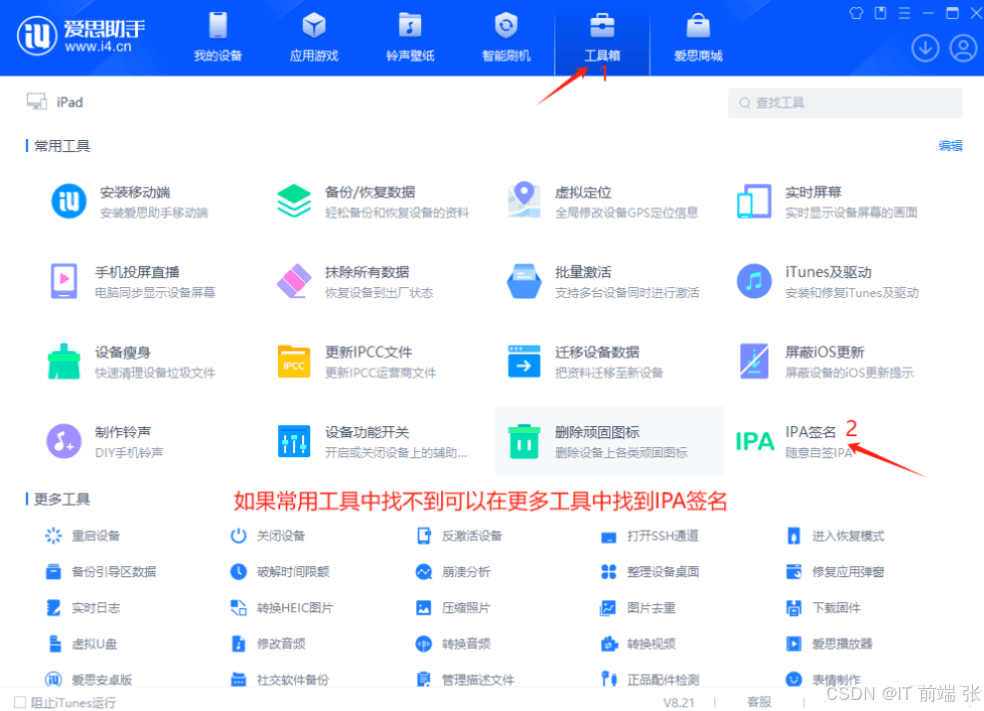Launch iTunes及驱动 music icon
The width and height of the screenshot is (984, 711).
[754, 281]
